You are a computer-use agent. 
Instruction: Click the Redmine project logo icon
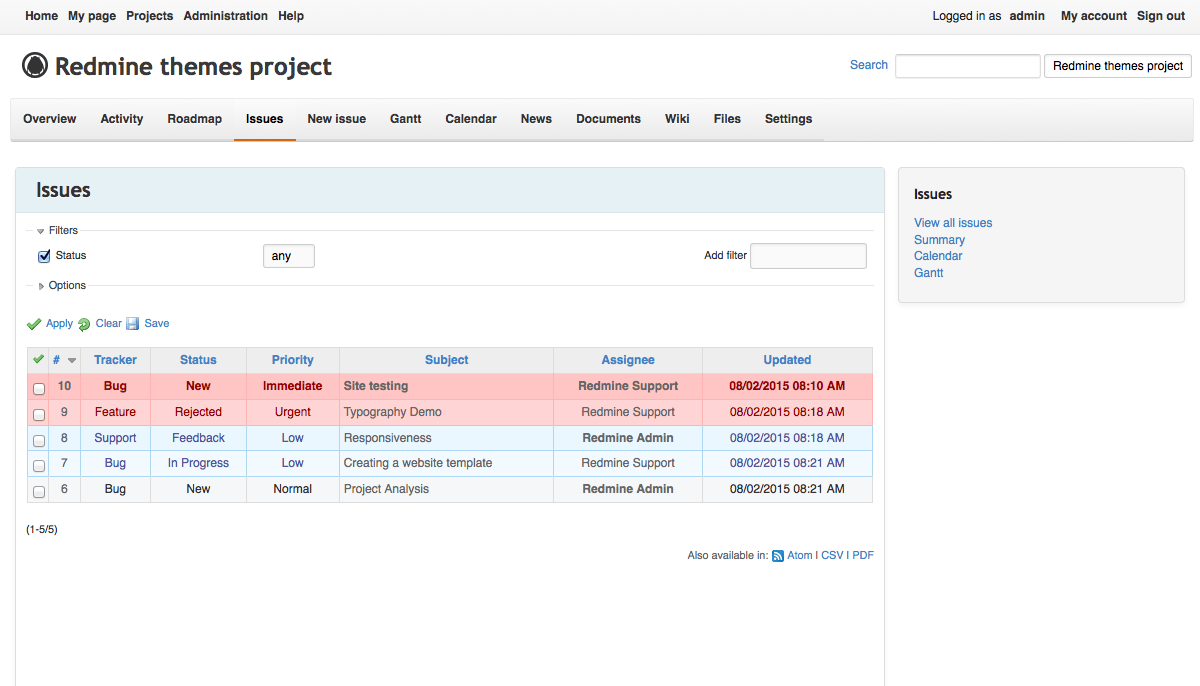(x=35, y=66)
